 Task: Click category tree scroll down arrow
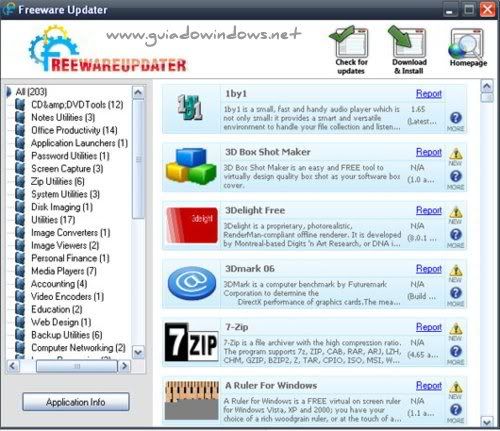(x=138, y=352)
